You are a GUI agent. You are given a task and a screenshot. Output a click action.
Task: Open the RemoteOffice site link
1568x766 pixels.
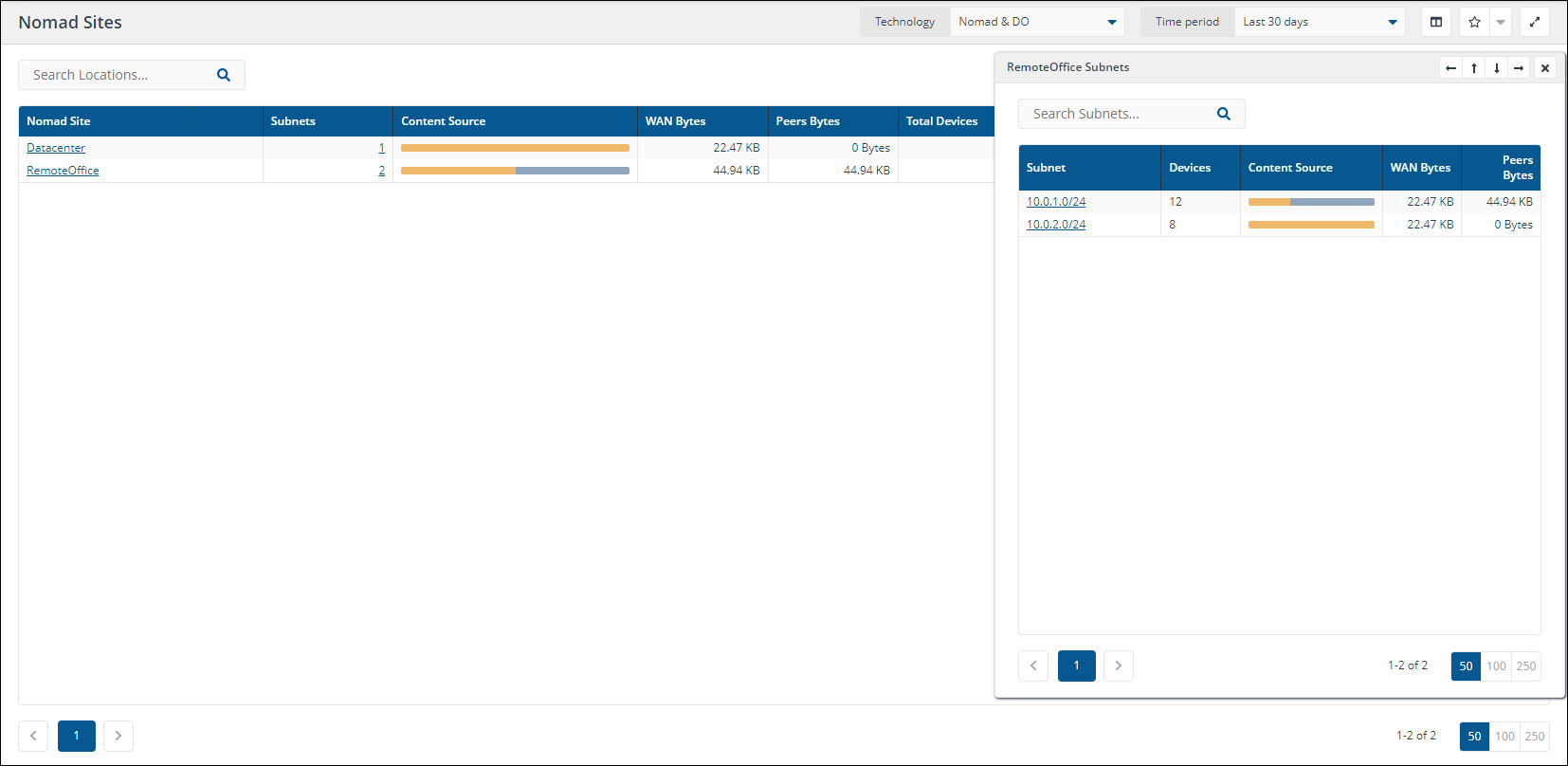click(x=63, y=171)
